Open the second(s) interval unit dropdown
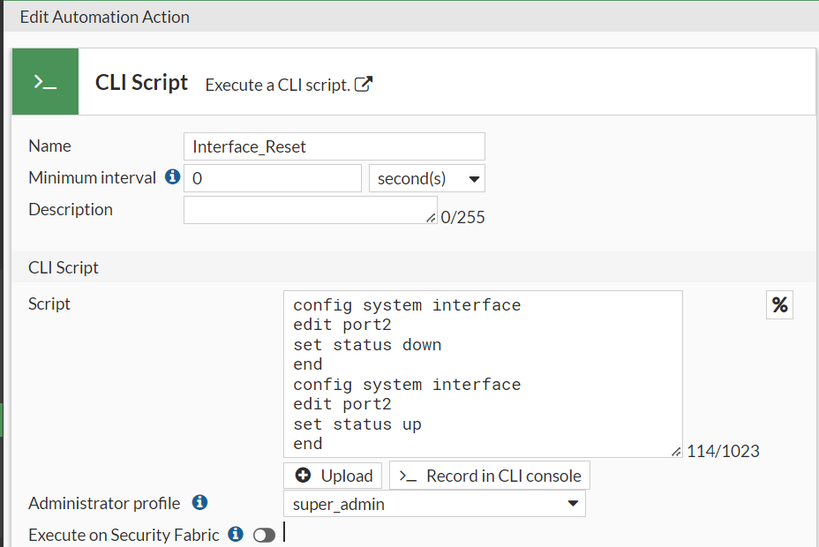 click(427, 179)
